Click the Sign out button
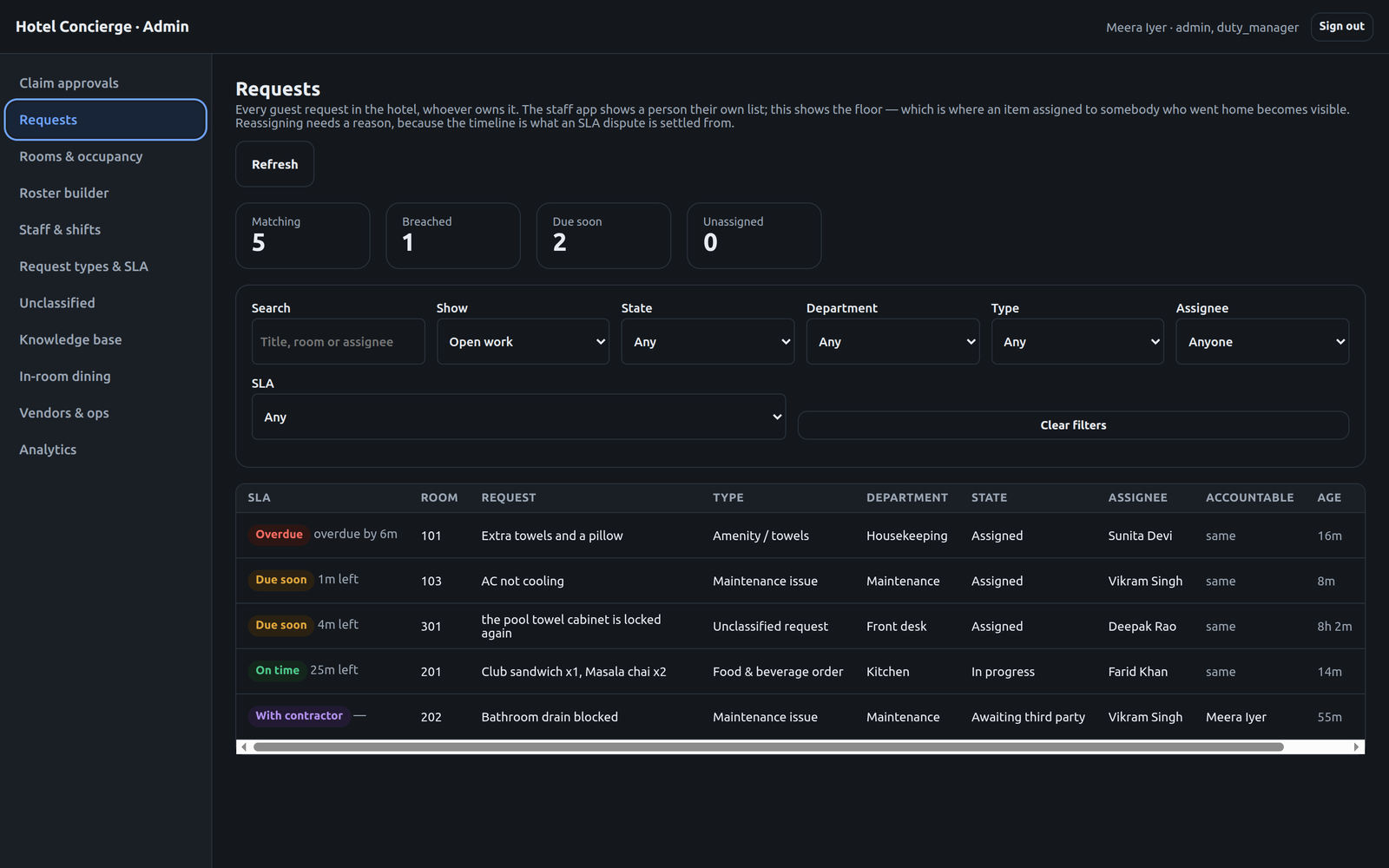The image size is (1389, 868). [x=1341, y=27]
